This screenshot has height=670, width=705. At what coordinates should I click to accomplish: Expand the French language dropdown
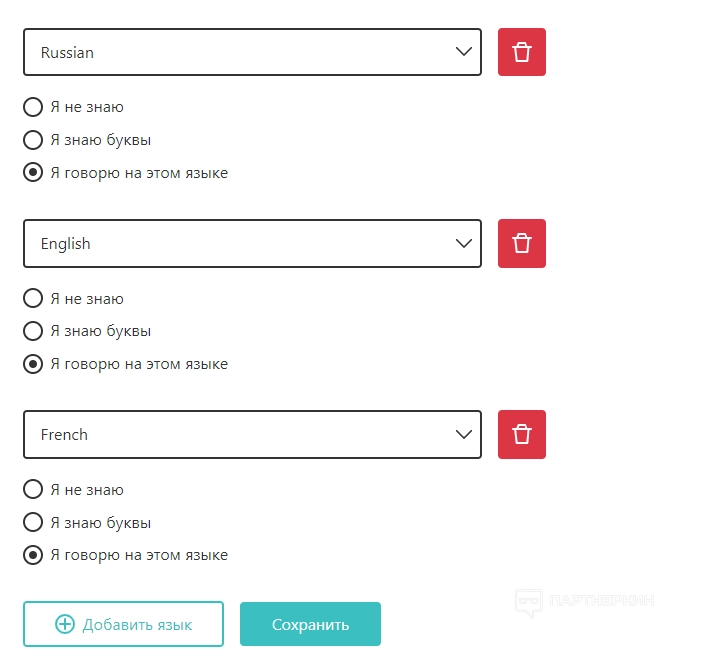coord(252,434)
